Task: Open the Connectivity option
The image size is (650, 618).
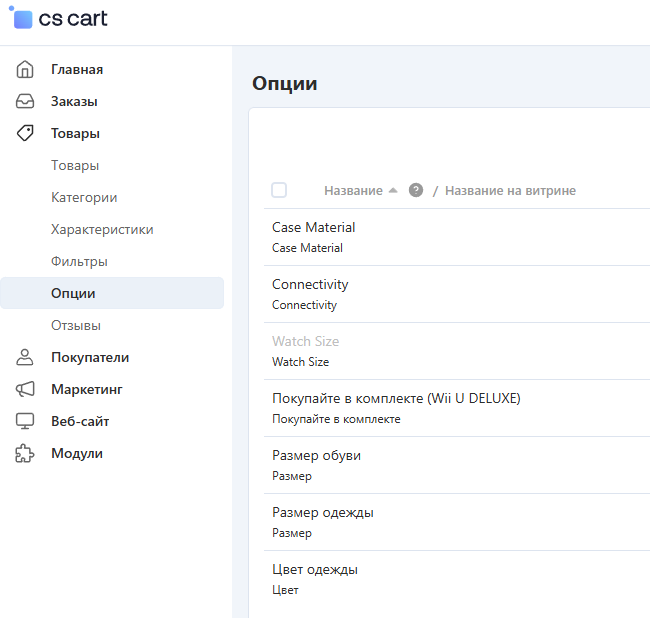Action: (x=310, y=285)
